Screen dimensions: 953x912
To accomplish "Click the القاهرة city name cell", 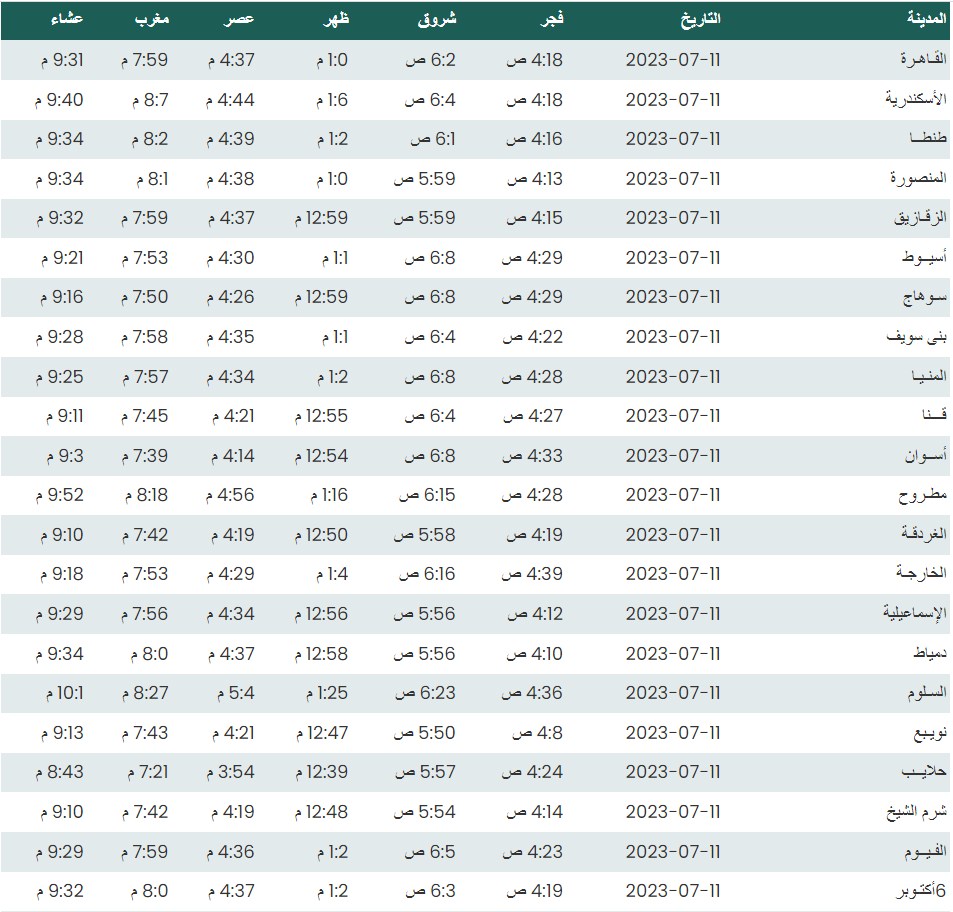I will [918, 60].
